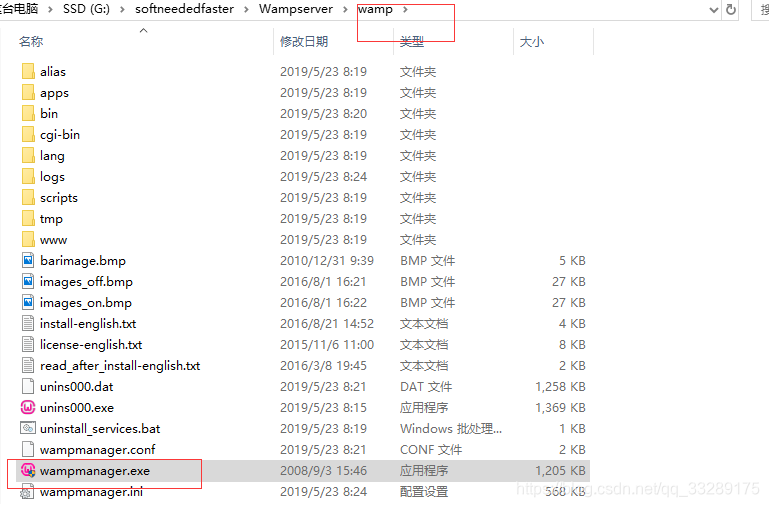Select the file name uninstall_services.bat
769x507 pixels.
(x=100, y=429)
